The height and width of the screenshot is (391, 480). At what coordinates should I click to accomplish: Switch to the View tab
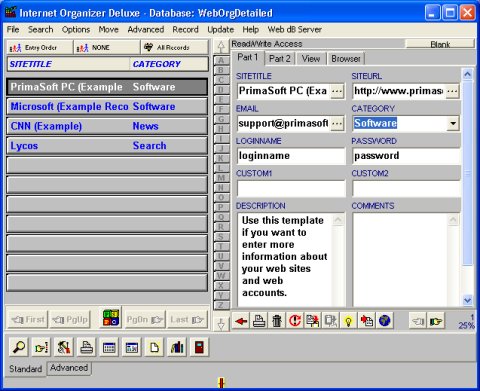pos(311,59)
